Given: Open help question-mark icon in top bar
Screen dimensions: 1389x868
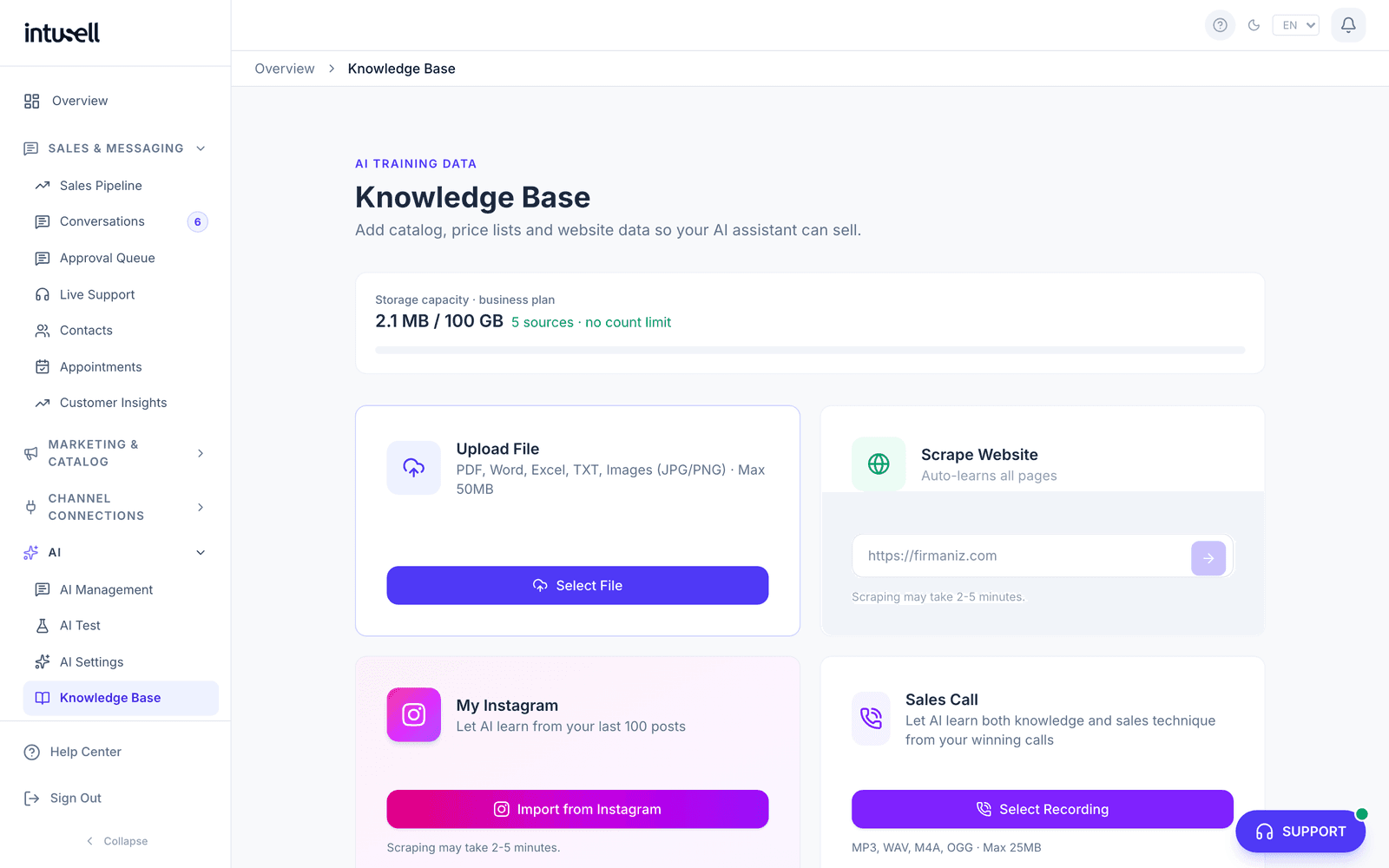Looking at the screenshot, I should [1220, 25].
